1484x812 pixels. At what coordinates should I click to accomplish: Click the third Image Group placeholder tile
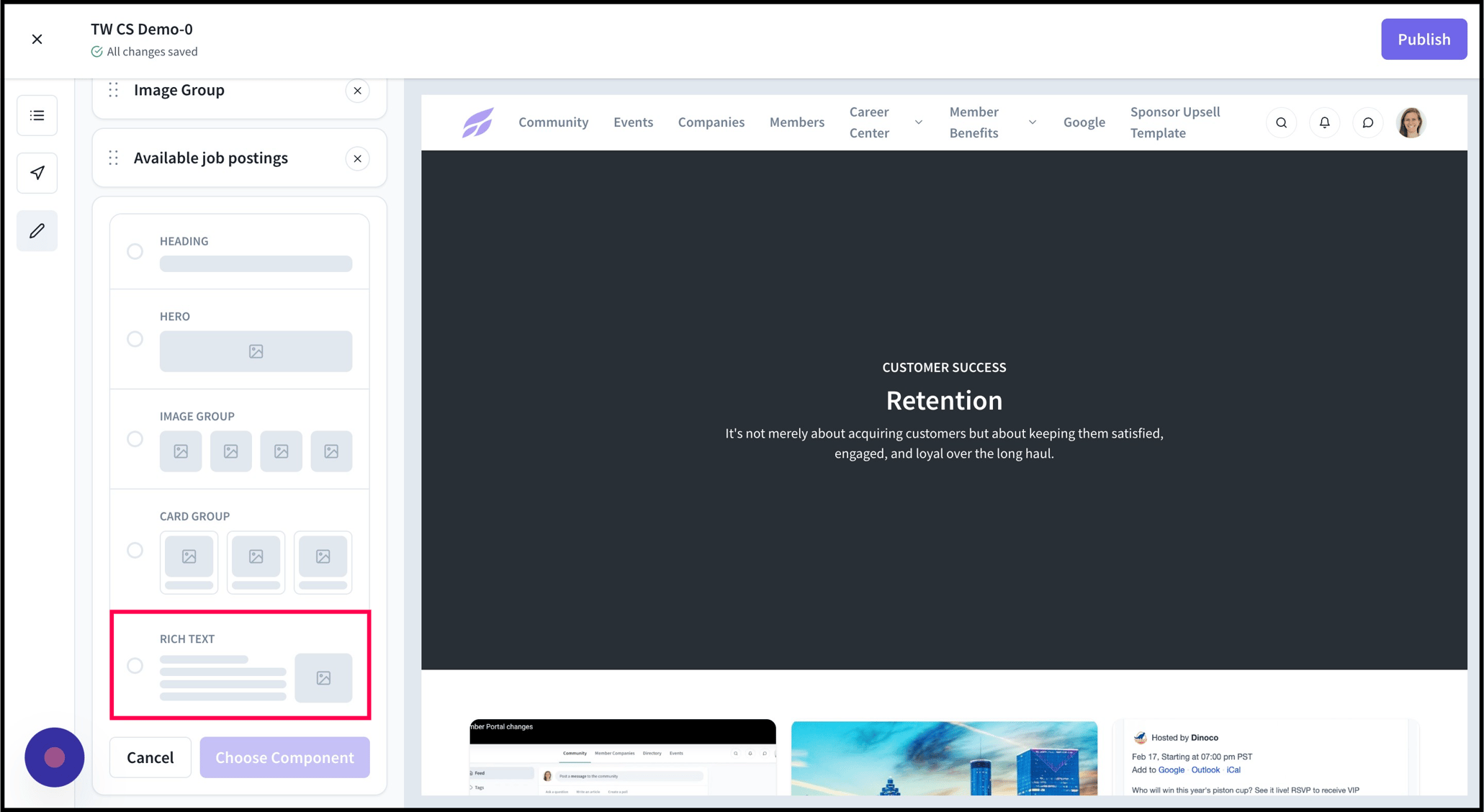[281, 451]
